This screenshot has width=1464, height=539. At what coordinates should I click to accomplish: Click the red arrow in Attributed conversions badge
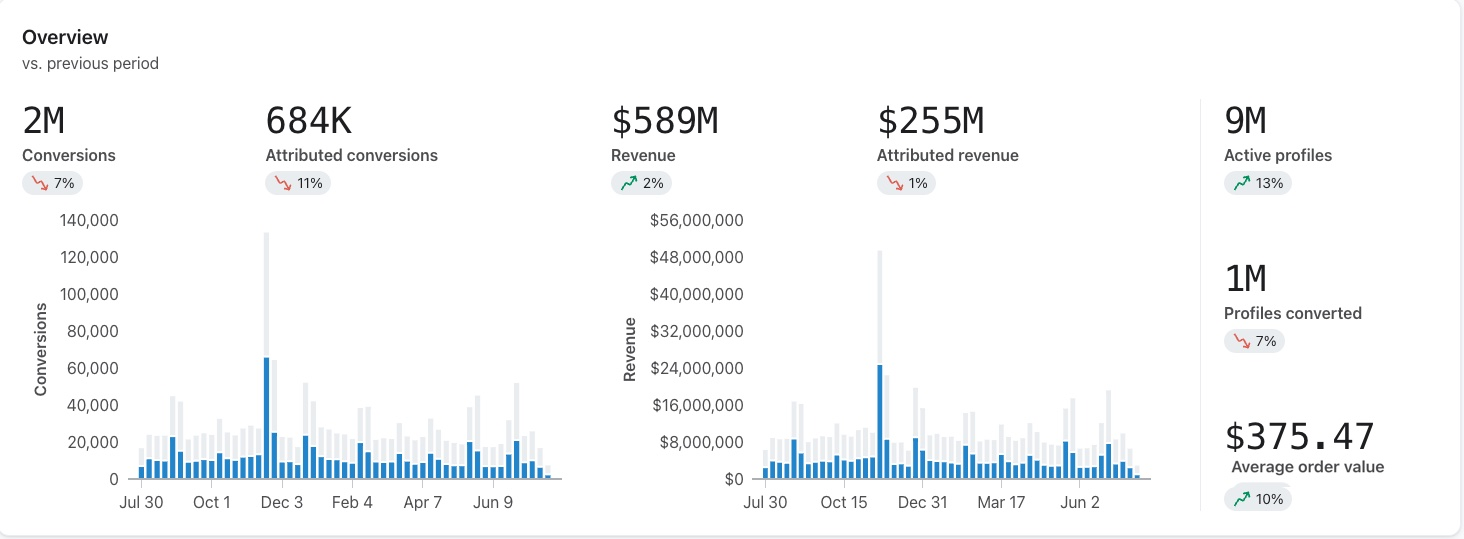(282, 183)
